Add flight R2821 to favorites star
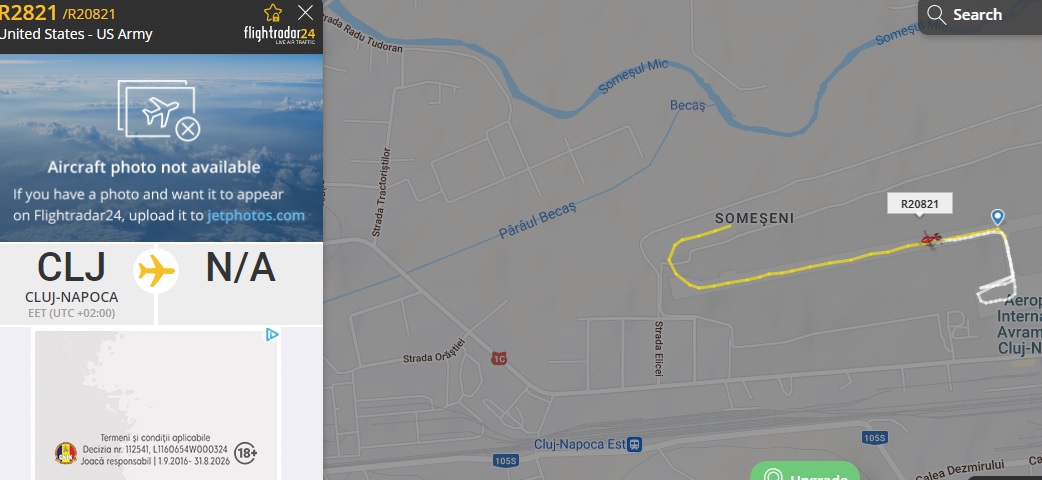The width and height of the screenshot is (1042, 480). (272, 13)
